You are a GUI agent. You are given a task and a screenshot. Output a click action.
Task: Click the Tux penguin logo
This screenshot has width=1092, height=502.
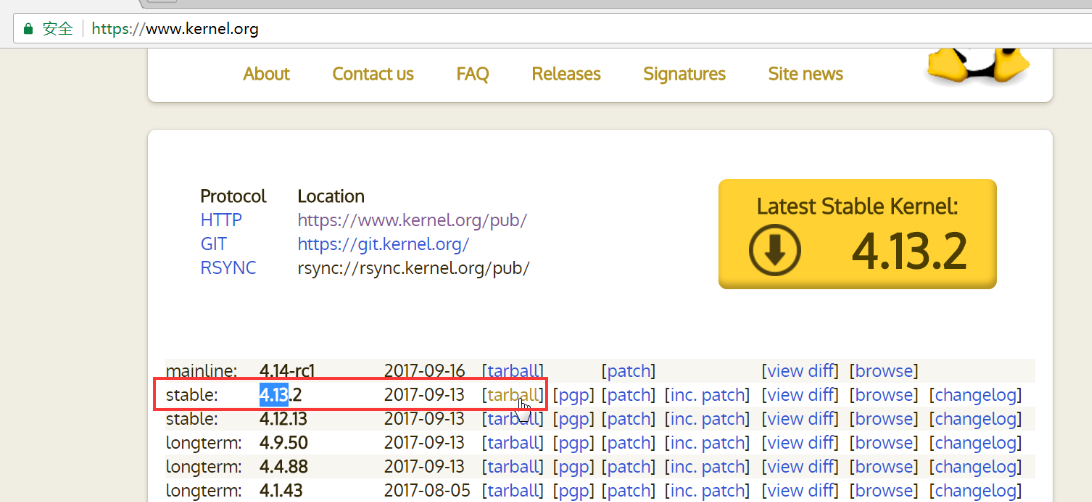[x=978, y=65]
